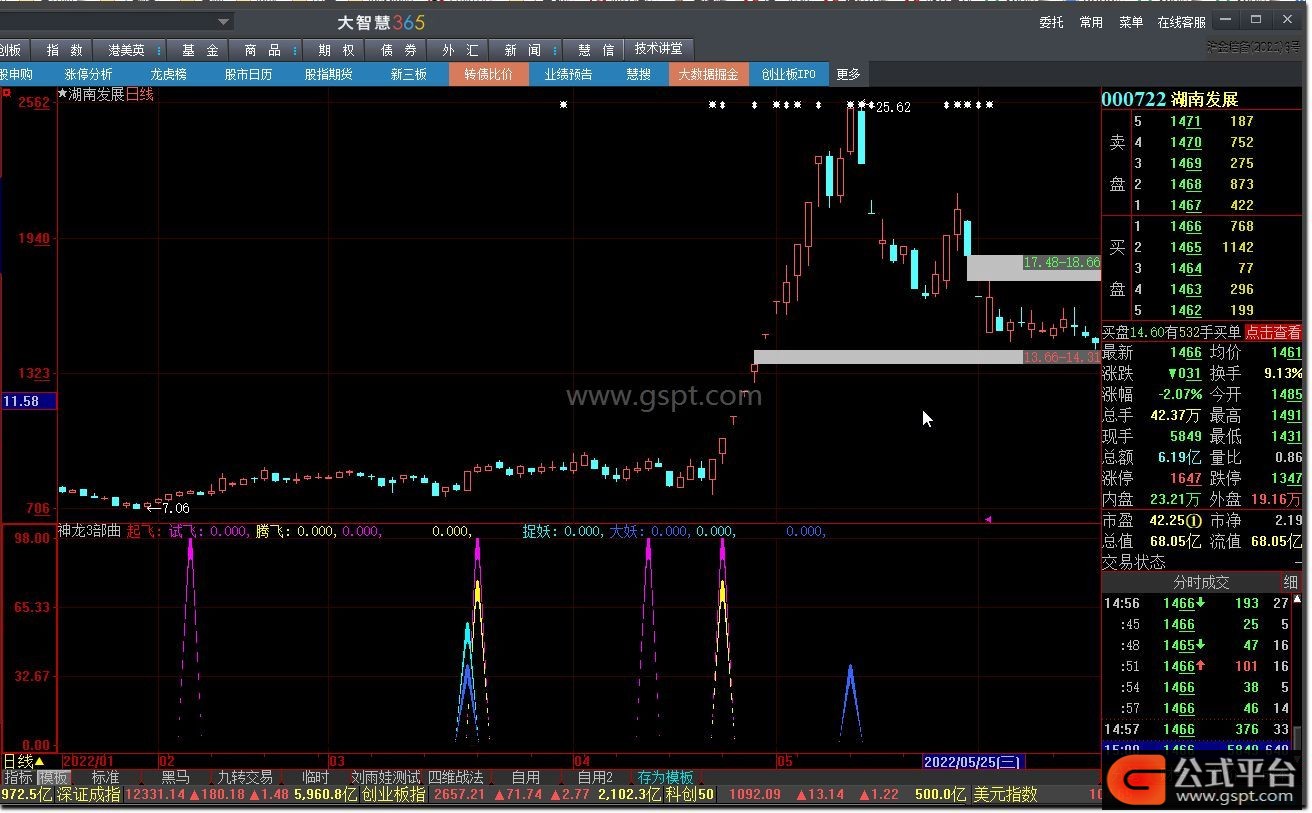Open 菜单 main menu

pos(1131,22)
